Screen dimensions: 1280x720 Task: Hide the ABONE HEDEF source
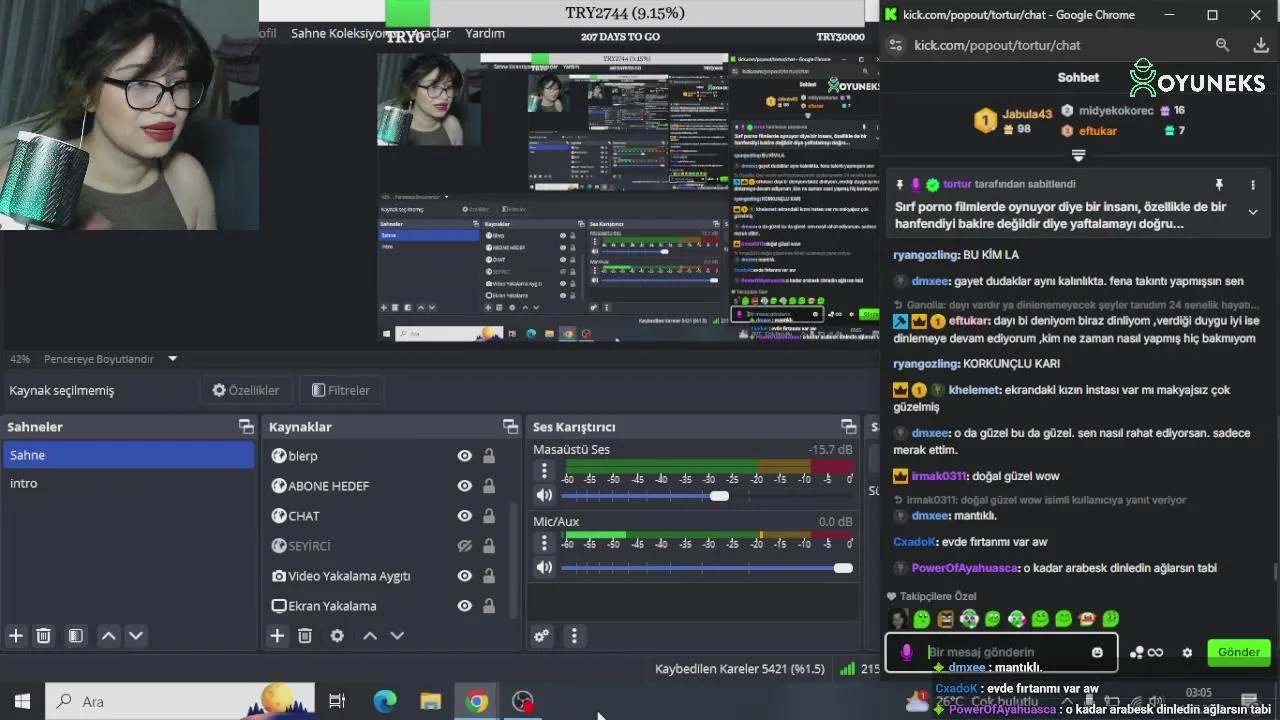[464, 486]
